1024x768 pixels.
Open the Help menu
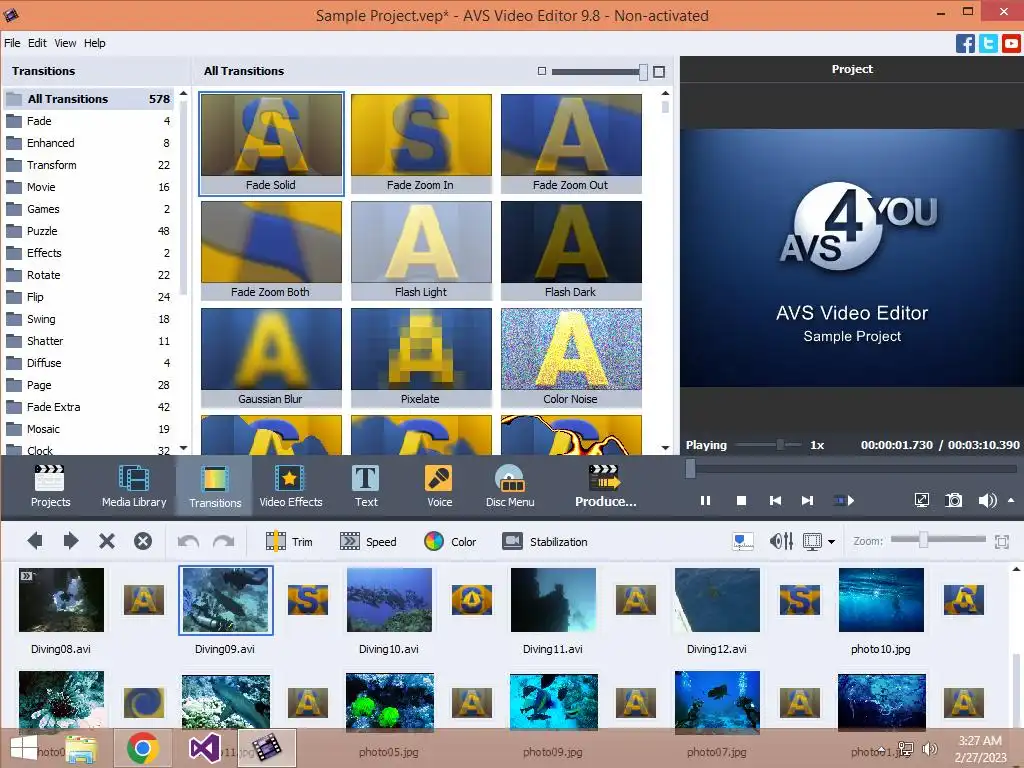(x=95, y=43)
